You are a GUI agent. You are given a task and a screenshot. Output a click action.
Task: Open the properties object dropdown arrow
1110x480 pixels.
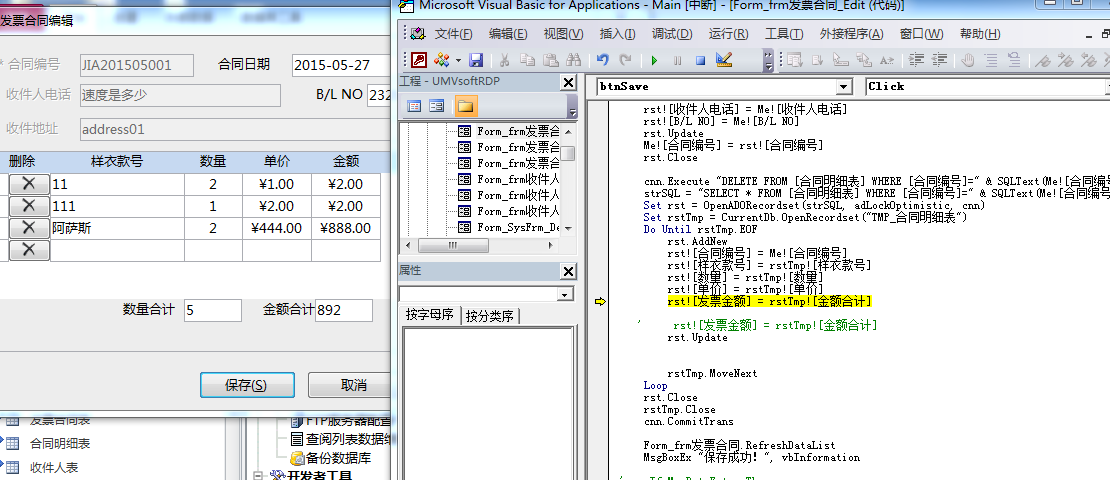[565, 295]
